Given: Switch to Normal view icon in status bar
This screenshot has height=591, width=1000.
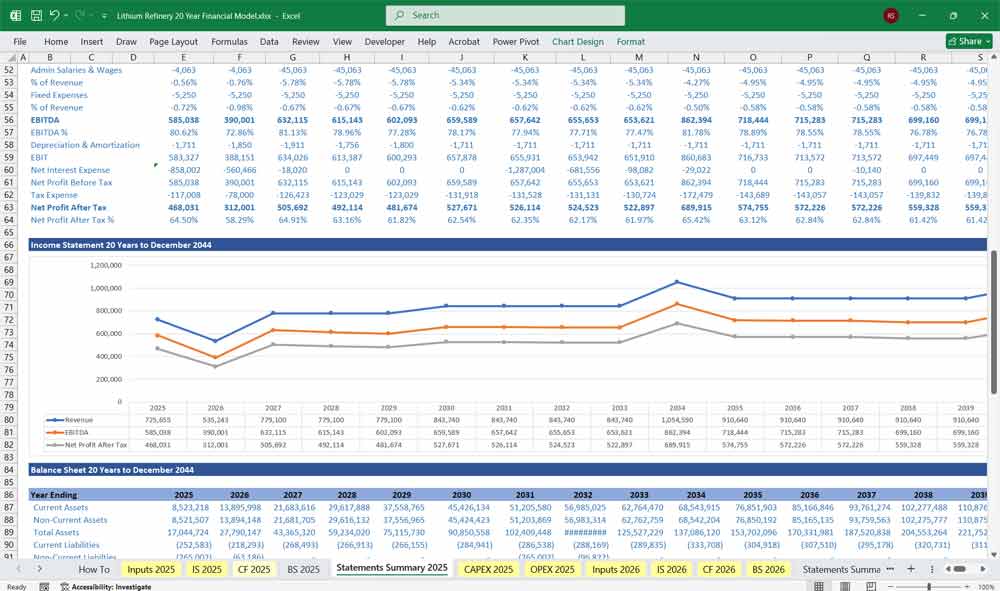Looking at the screenshot, I should coord(819,584).
